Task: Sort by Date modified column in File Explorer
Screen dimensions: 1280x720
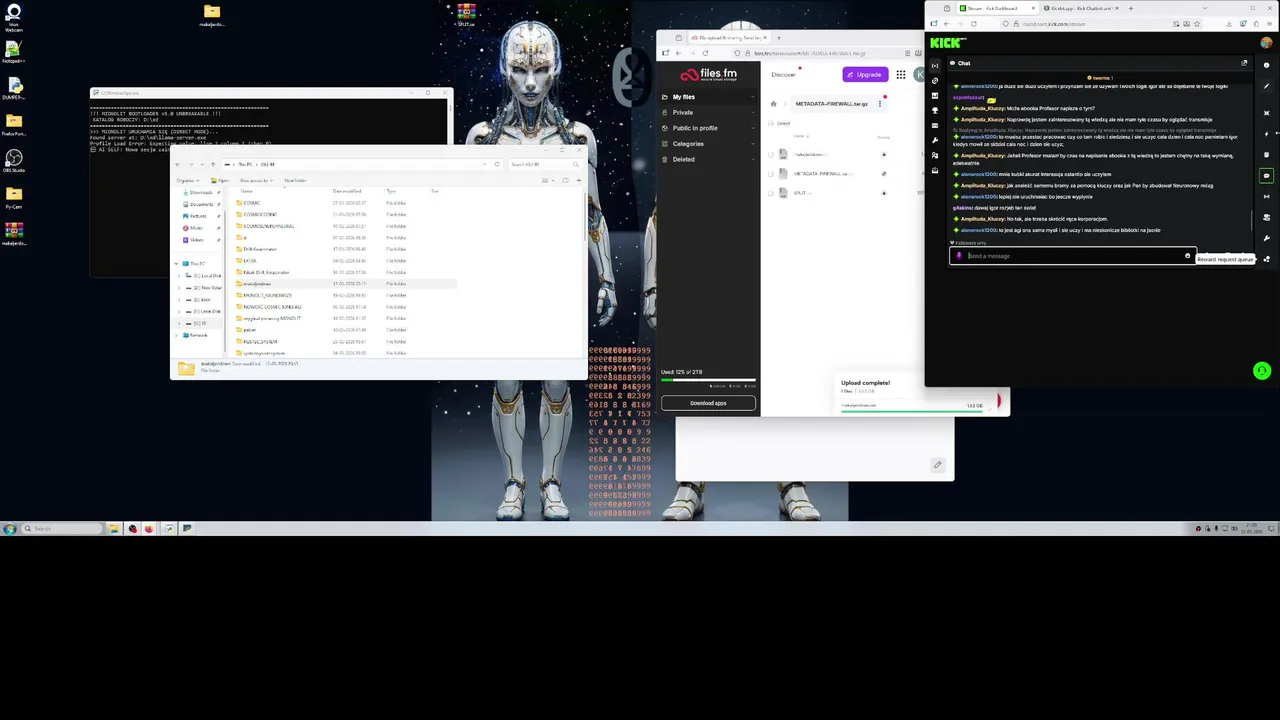Action: pos(347,191)
